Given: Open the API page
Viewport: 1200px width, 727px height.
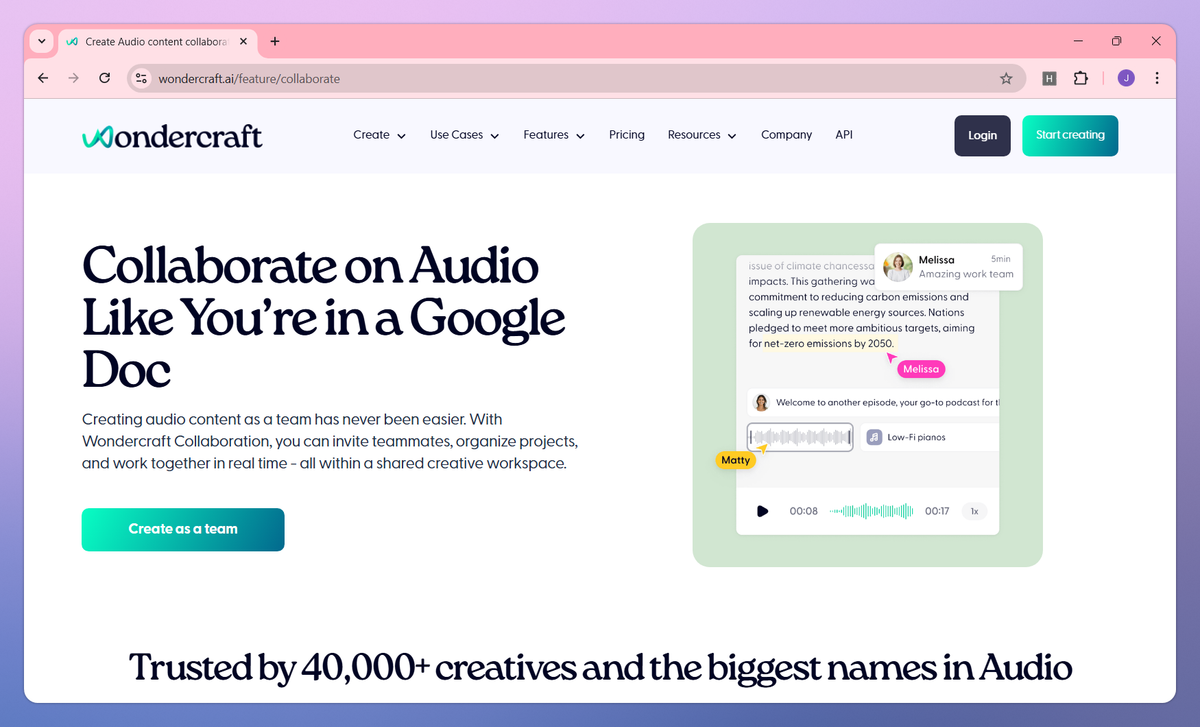Looking at the screenshot, I should pyautogui.click(x=844, y=135).
